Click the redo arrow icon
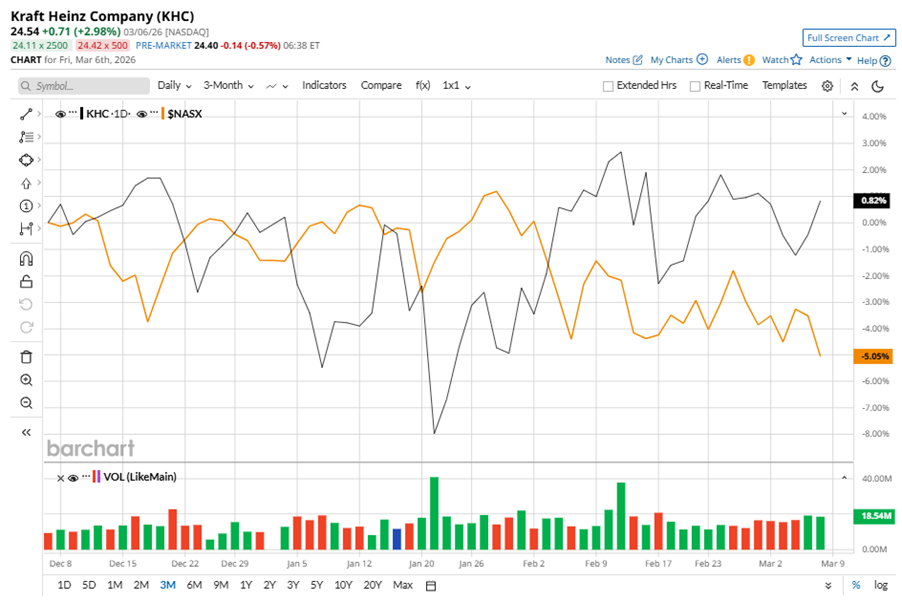This screenshot has height=602, width=902. pyautogui.click(x=26, y=327)
